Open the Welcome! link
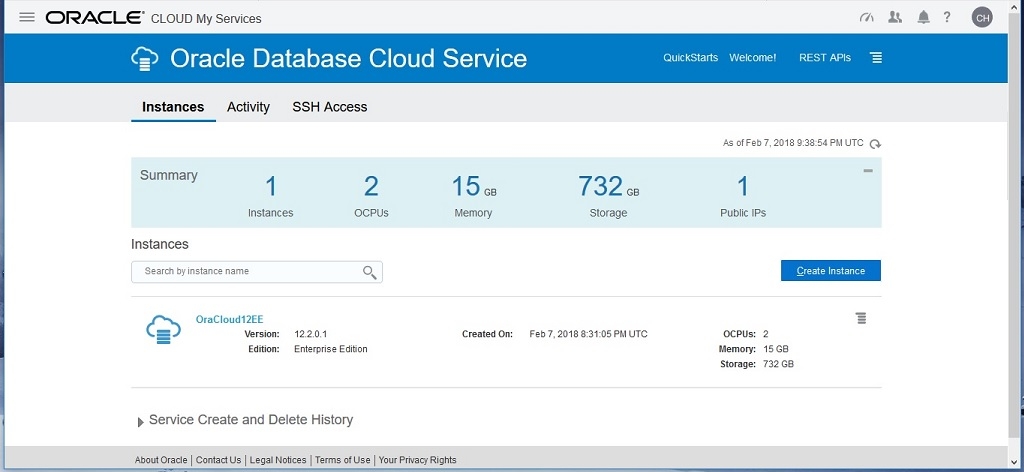The height and width of the screenshot is (472, 1024). (x=753, y=57)
